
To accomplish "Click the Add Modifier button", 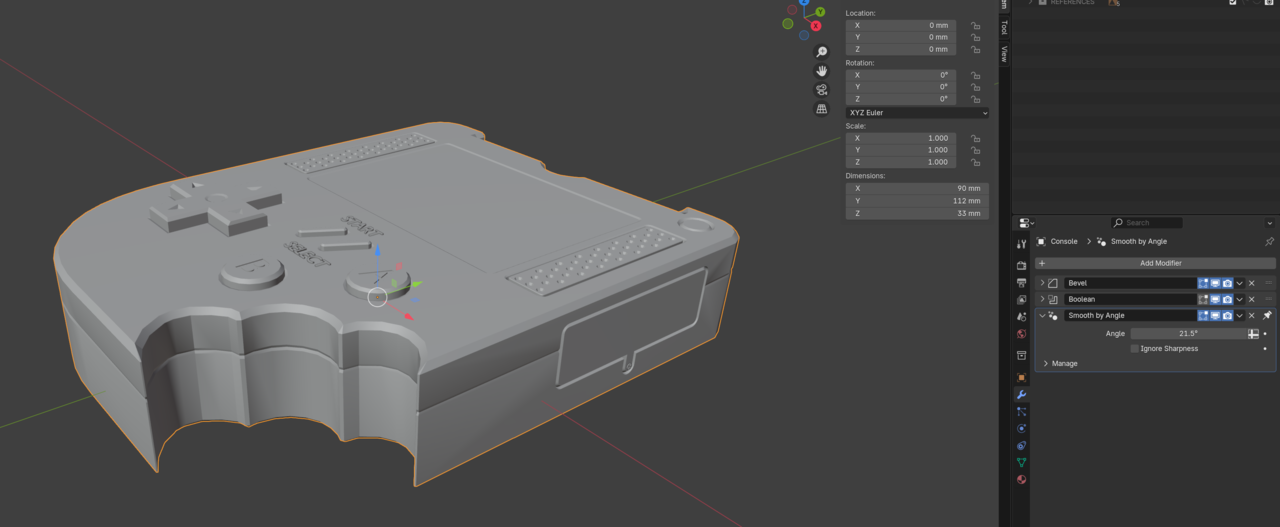I will (x=1155, y=263).
